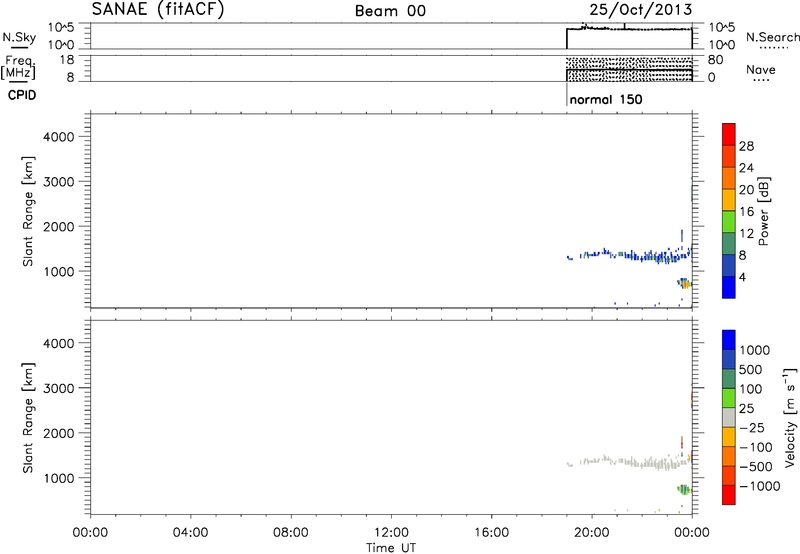This screenshot has height=554, width=800.
Task: Click the Slant Range label of velocity panel
Action: coord(28,418)
